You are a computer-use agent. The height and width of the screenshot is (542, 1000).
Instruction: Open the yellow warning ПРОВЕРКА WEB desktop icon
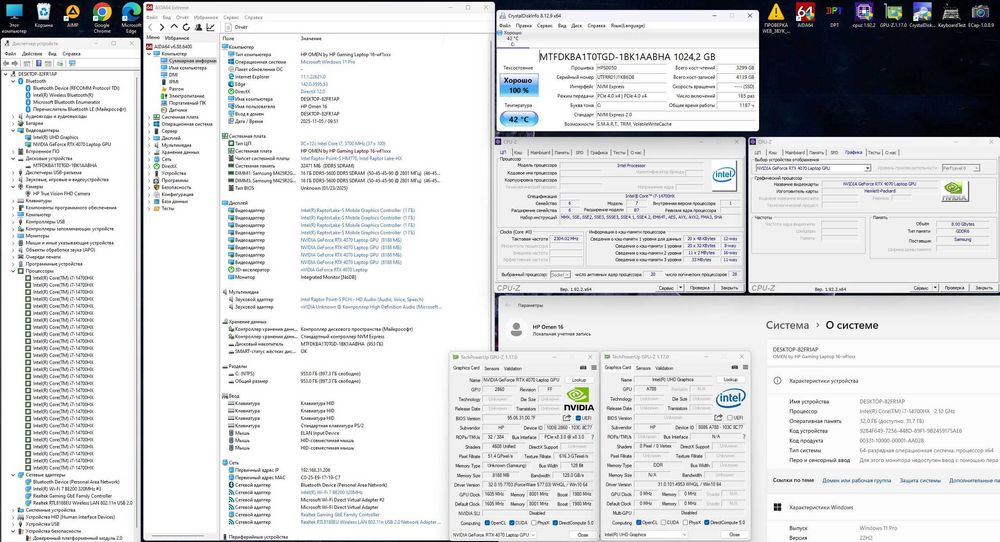pos(776,17)
